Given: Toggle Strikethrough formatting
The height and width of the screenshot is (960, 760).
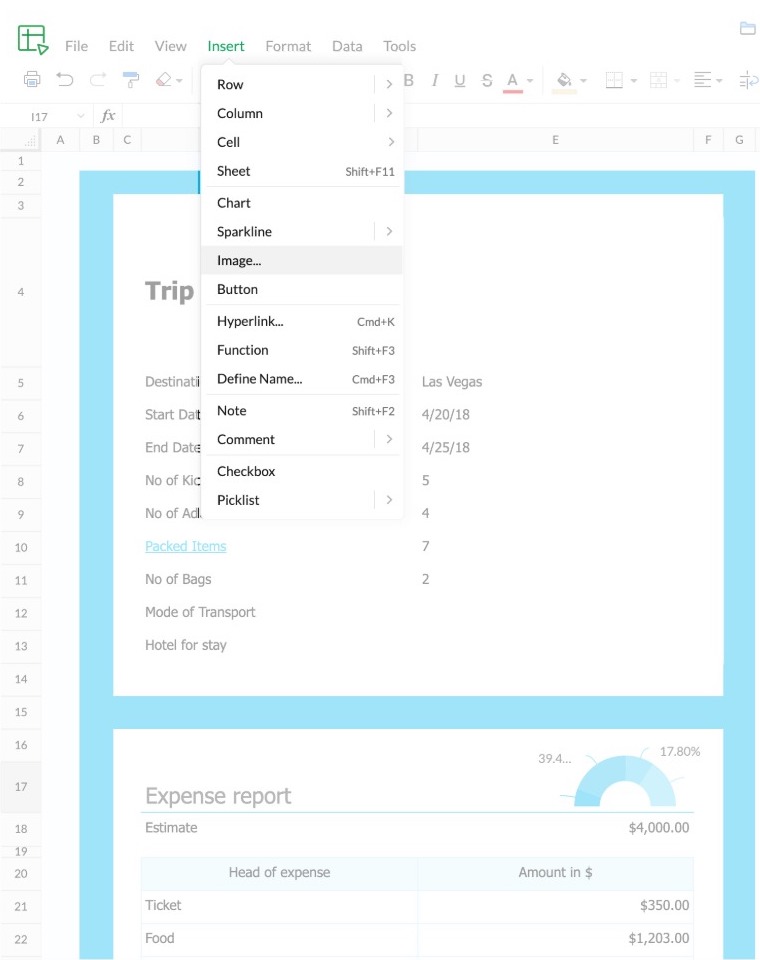Looking at the screenshot, I should [x=487, y=80].
